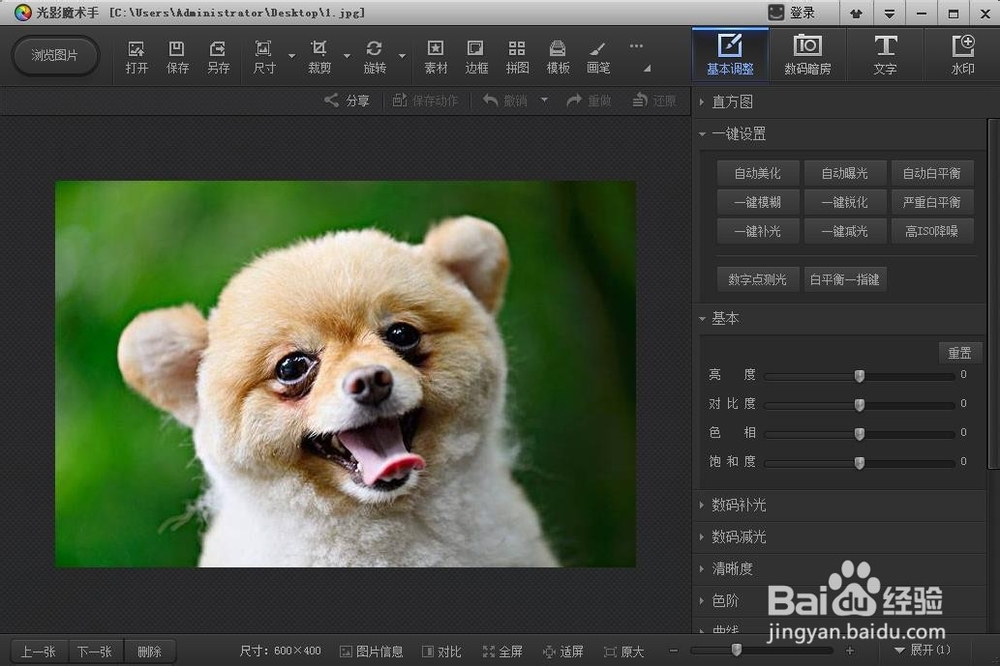The width and height of the screenshot is (1000, 666).
Task: Reset basic adjustments with 重置
Action: [960, 353]
